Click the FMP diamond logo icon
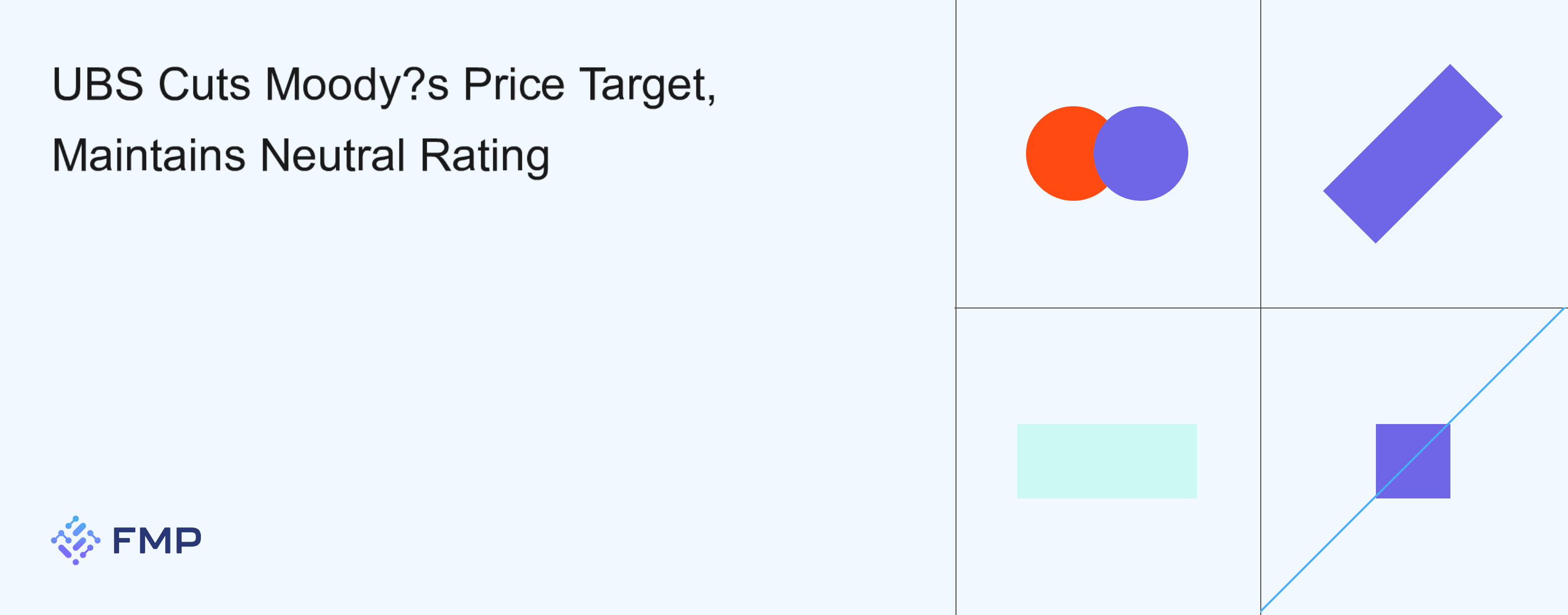 (x=75, y=540)
